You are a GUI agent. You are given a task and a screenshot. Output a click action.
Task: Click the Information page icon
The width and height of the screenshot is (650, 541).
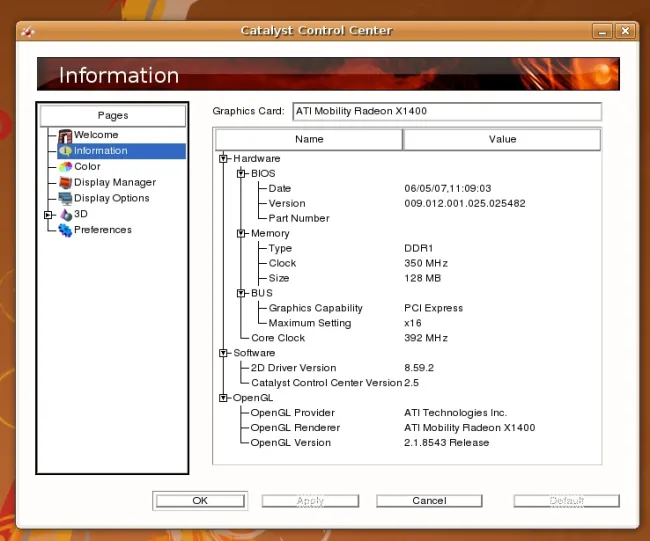point(65,151)
